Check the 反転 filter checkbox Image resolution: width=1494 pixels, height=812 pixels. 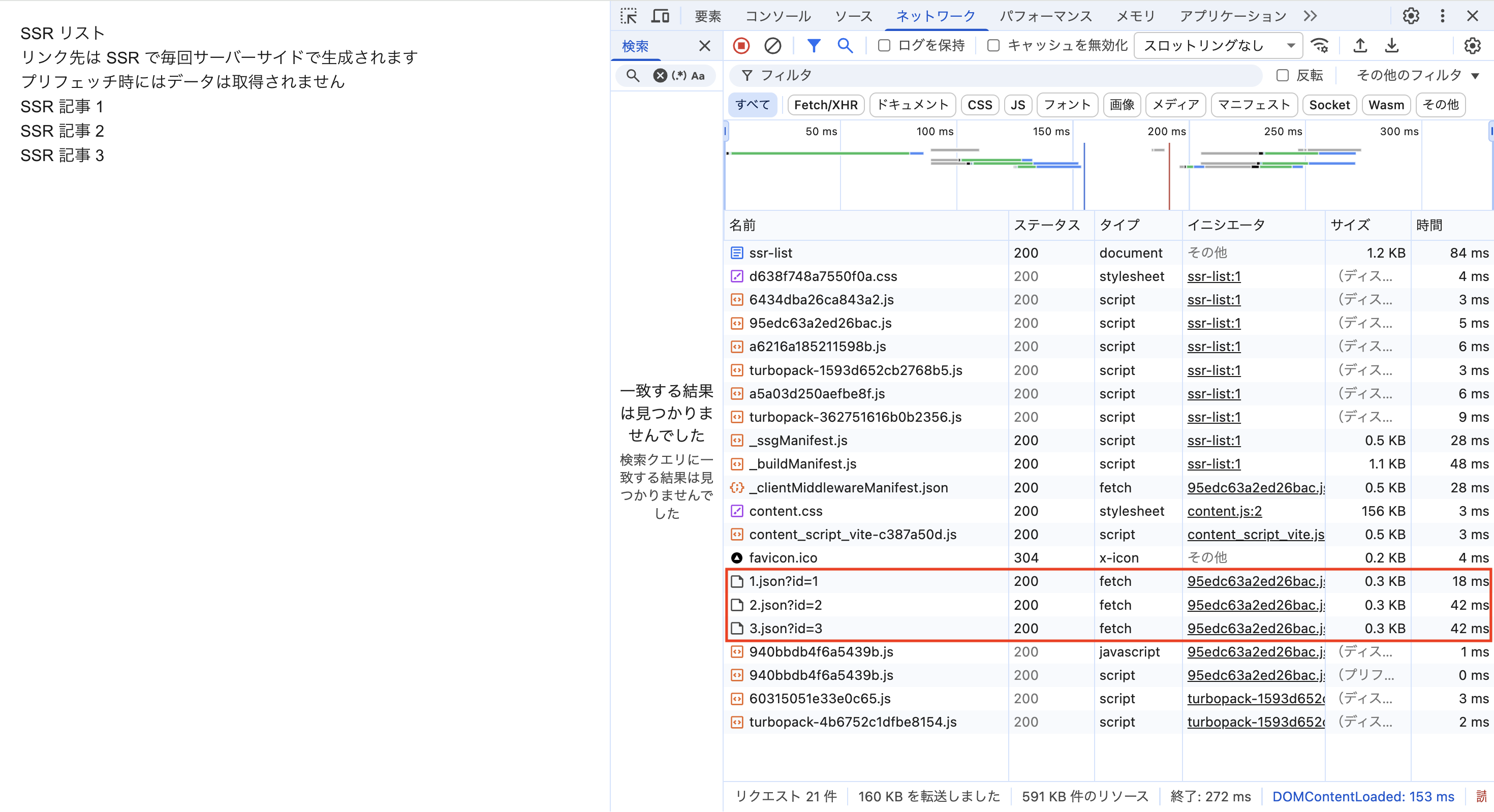[x=1282, y=75]
